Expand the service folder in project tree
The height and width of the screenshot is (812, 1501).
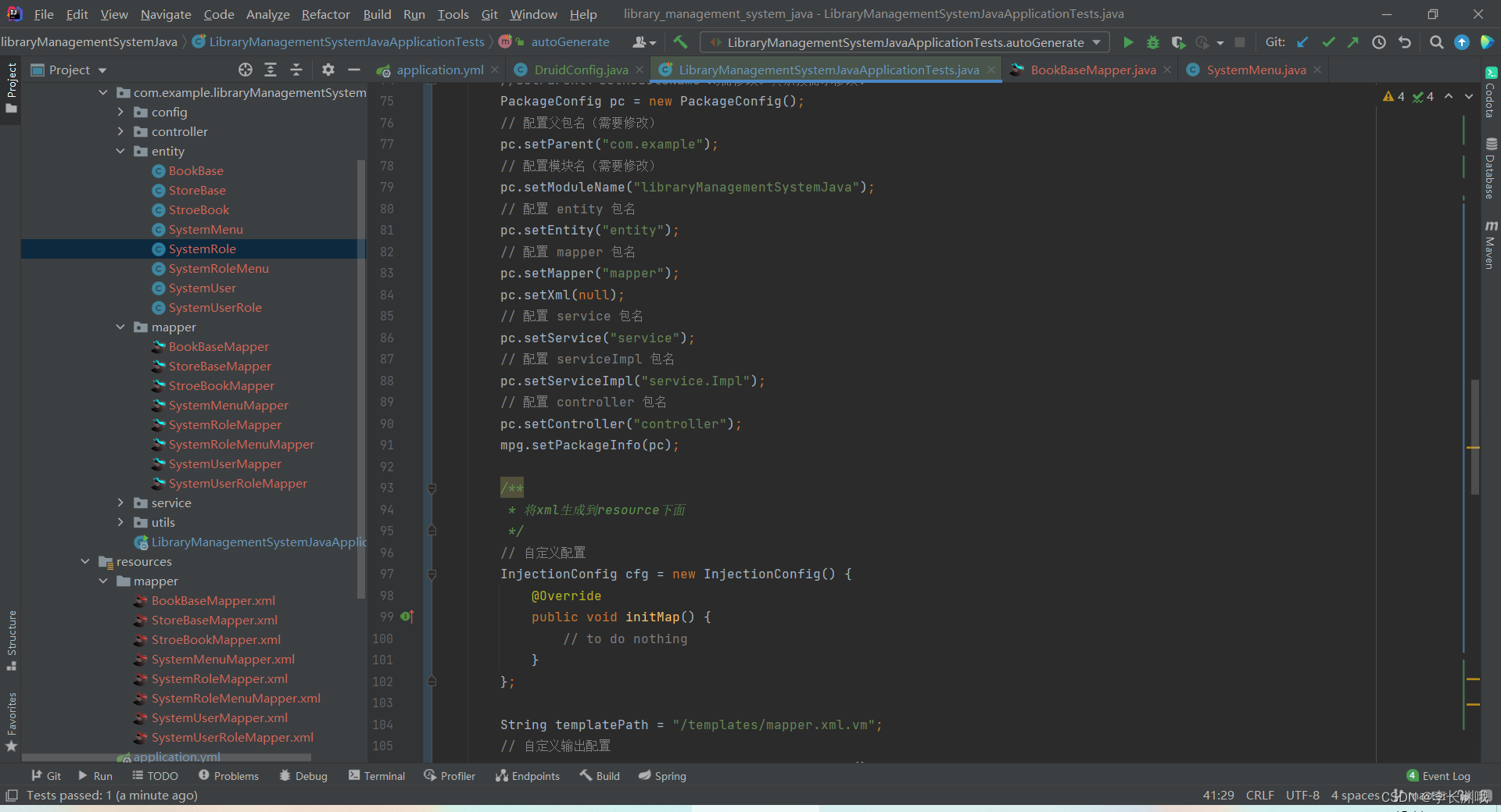tap(120, 503)
